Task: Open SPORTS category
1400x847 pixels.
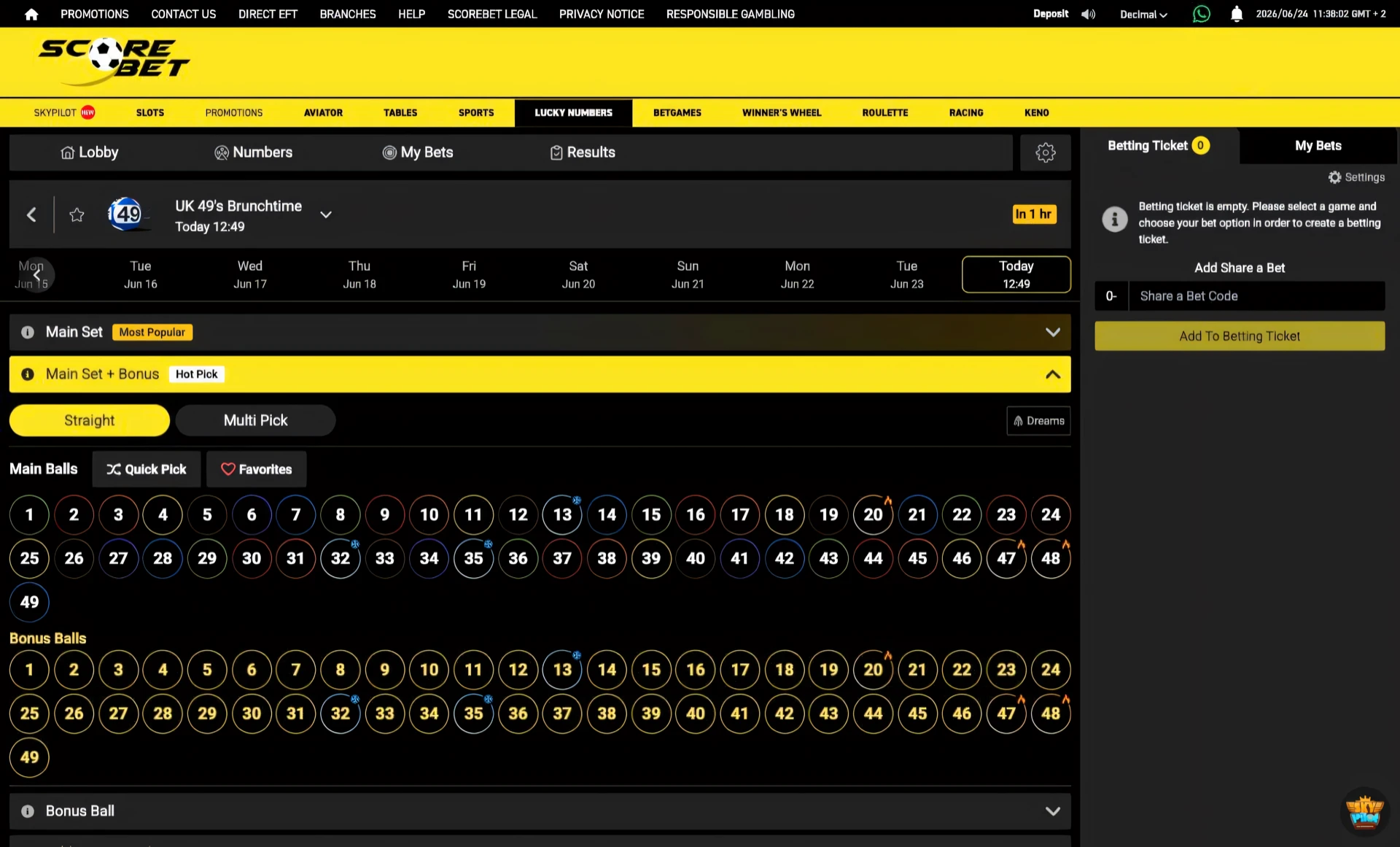Action: click(476, 112)
